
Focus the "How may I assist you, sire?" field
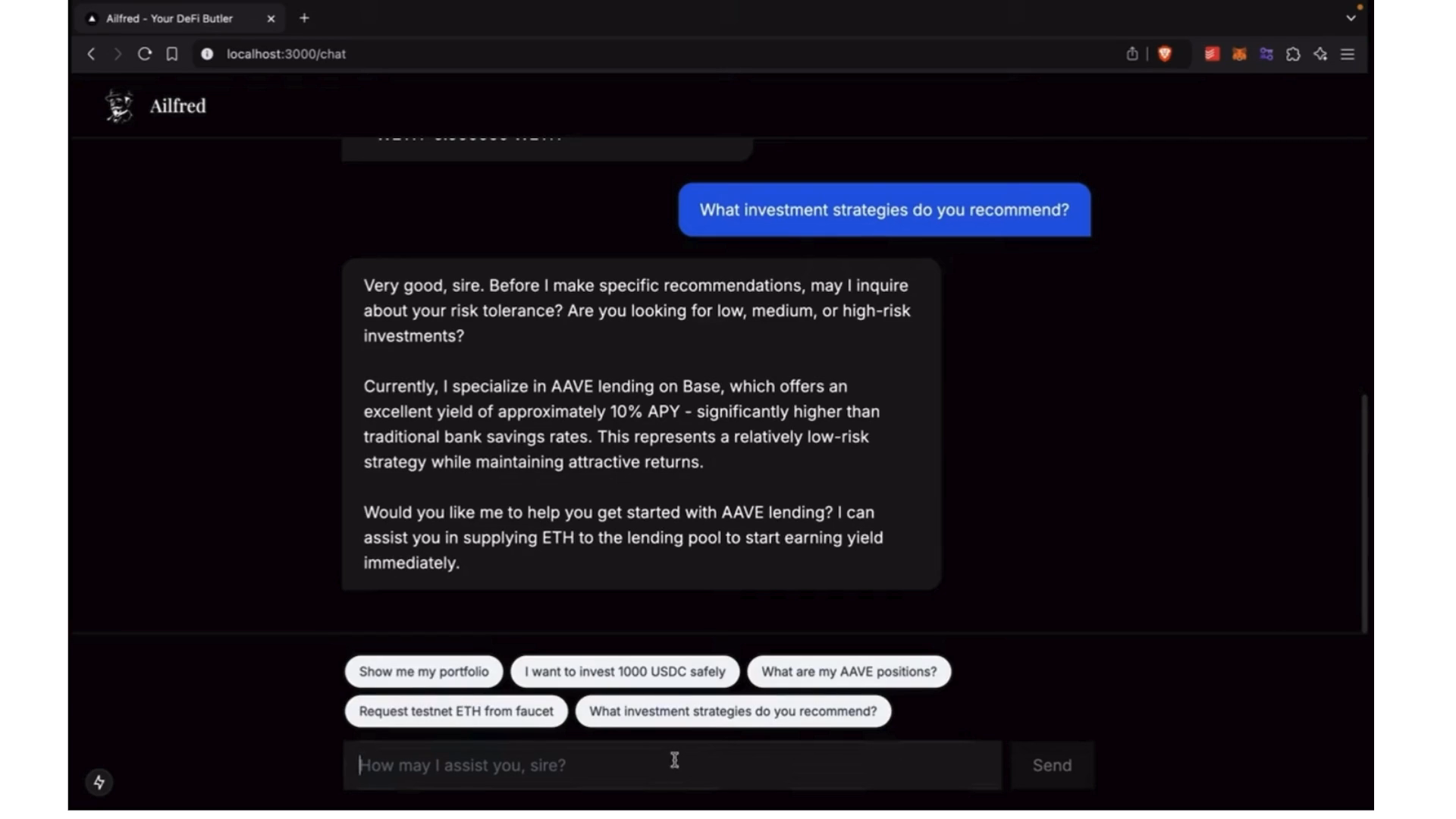click(673, 765)
